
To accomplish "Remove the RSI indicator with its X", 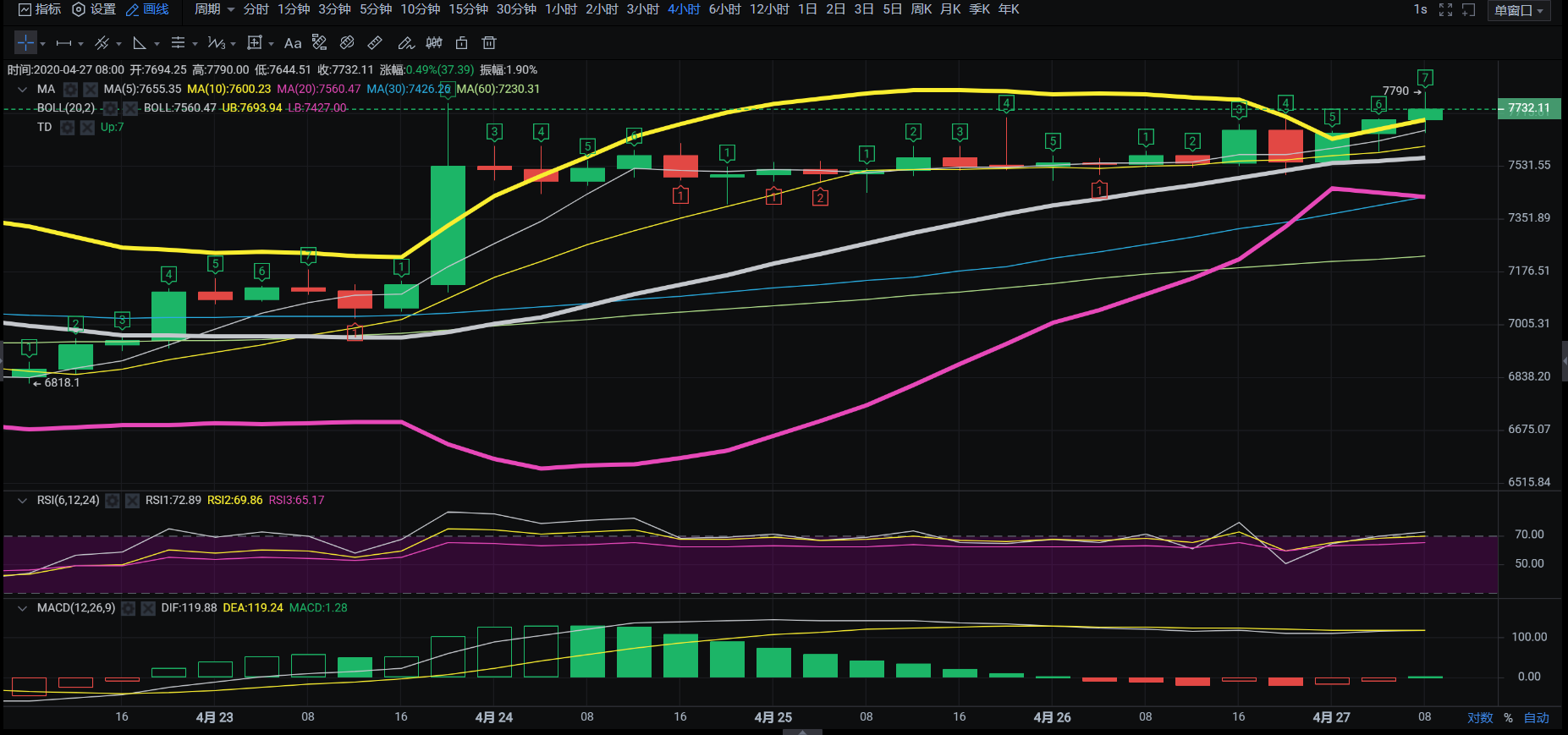I will [x=132, y=501].
